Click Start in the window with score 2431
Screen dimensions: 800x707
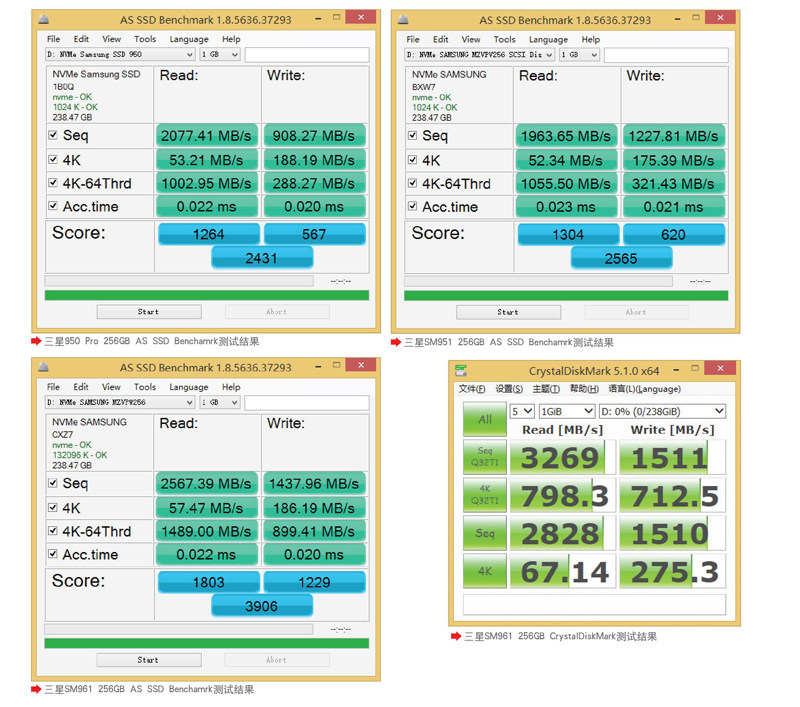148,312
